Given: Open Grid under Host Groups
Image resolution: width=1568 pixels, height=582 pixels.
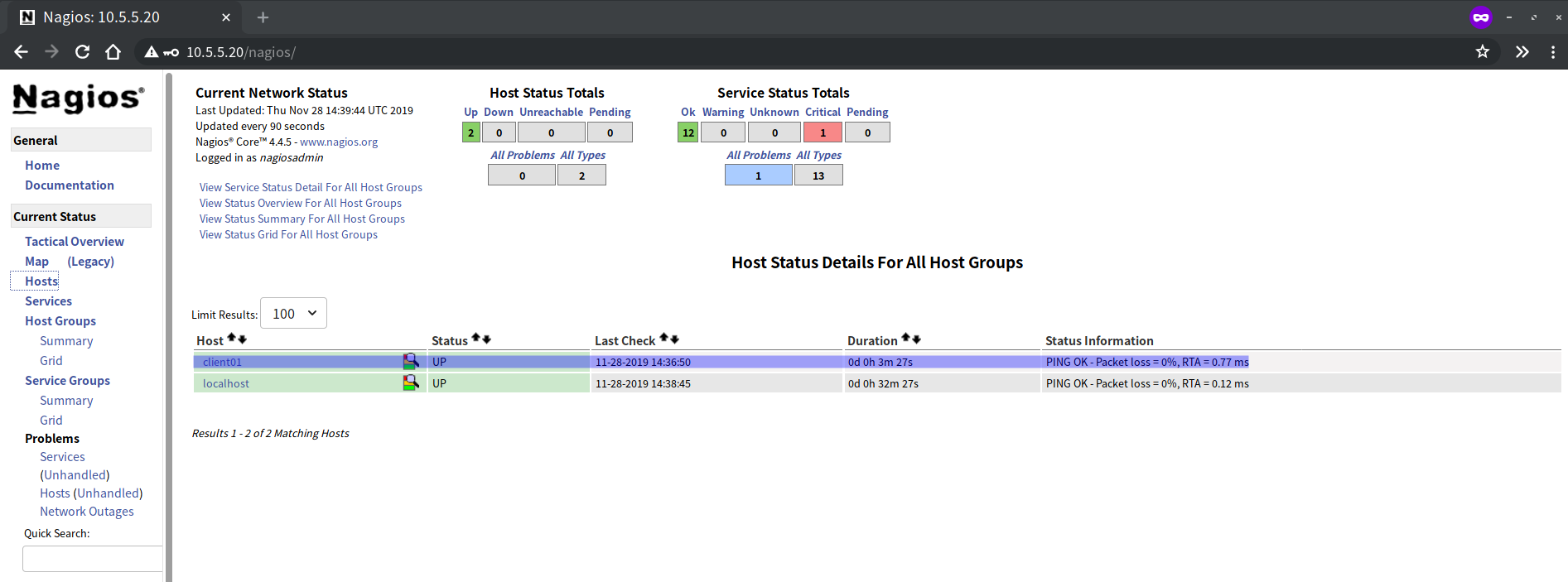Looking at the screenshot, I should [51, 361].
